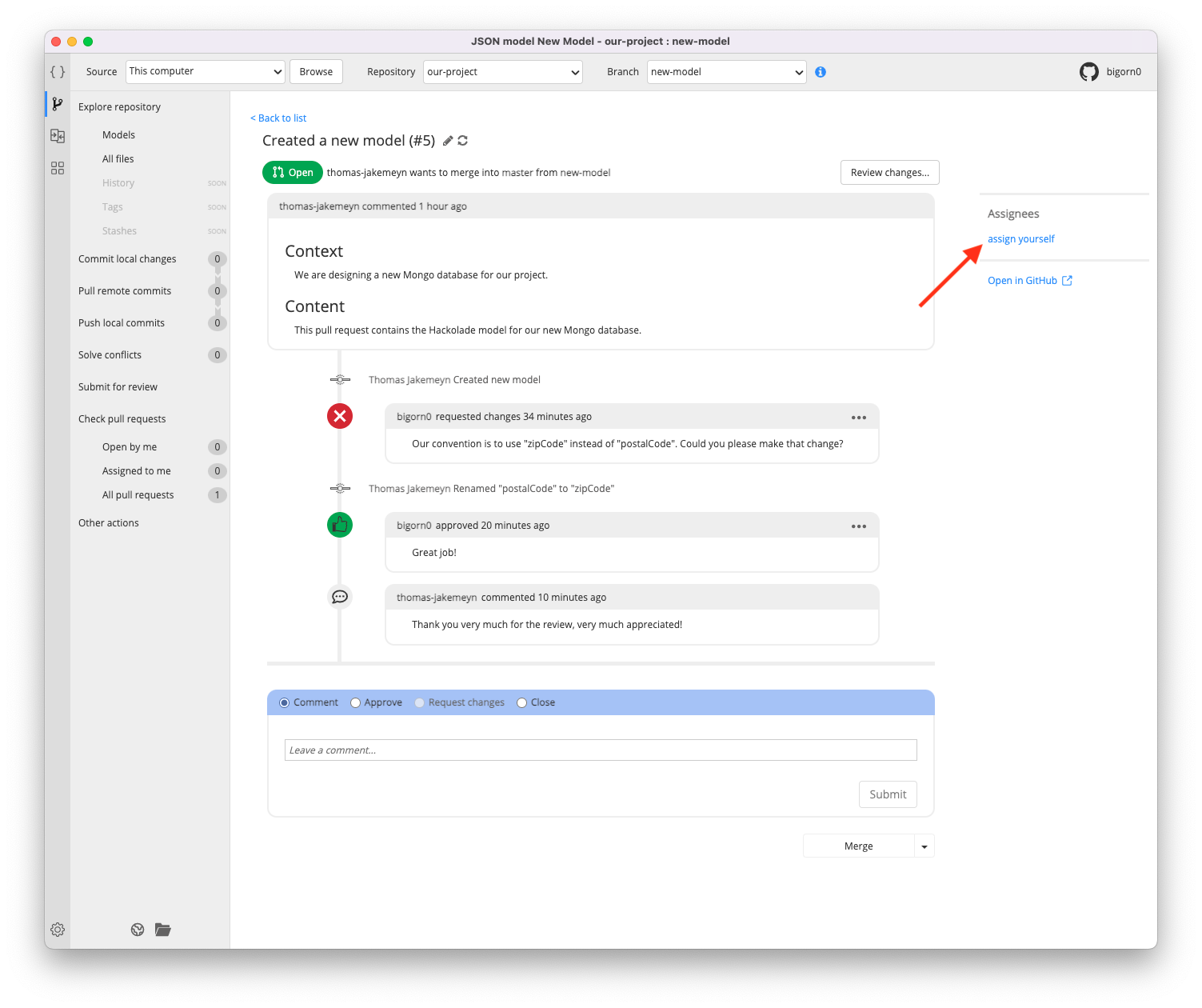The width and height of the screenshot is (1202, 1008).
Task: Edit the pull request title with the pencil icon
Action: click(447, 140)
